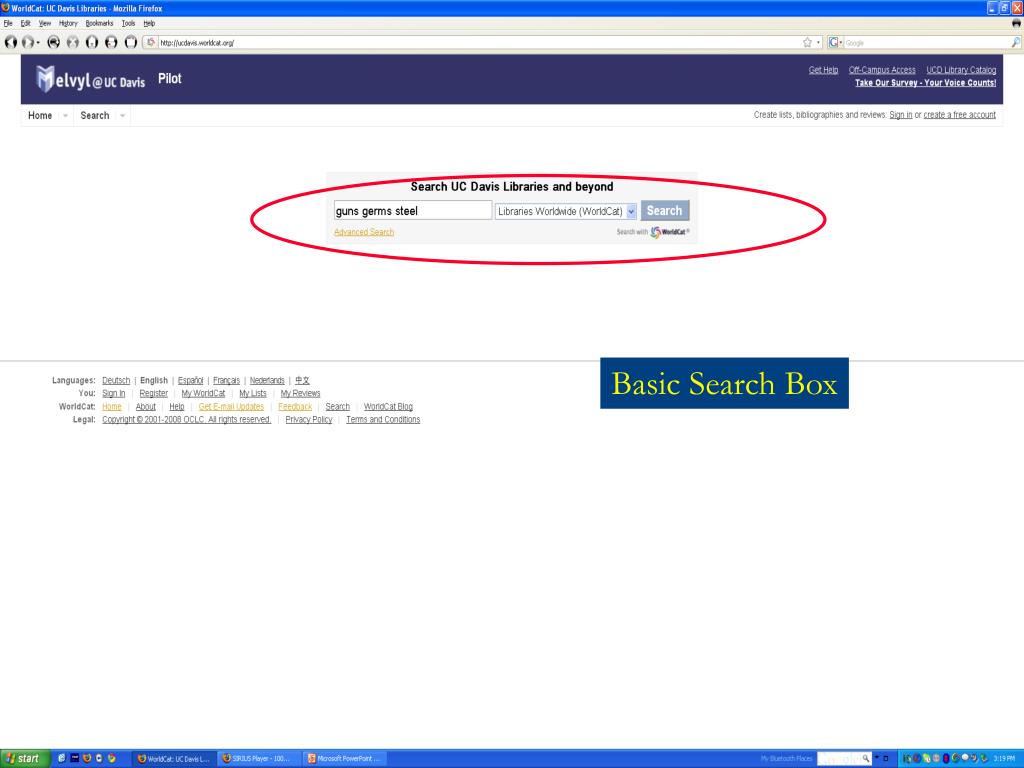The image size is (1024, 768).
Task: Open the Off-Campus Access link
Action: (882, 70)
